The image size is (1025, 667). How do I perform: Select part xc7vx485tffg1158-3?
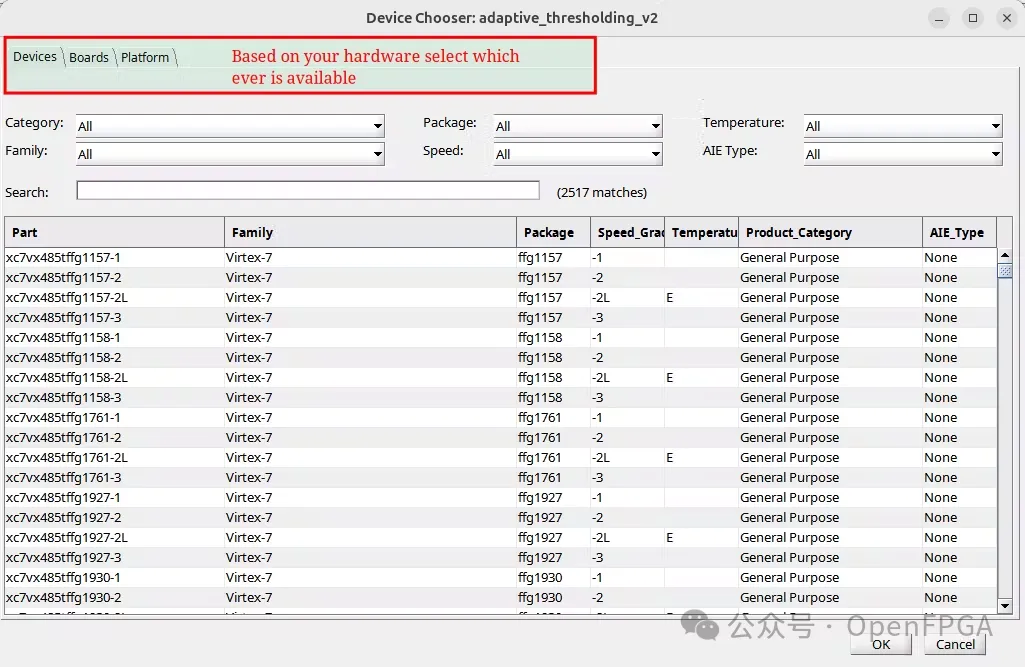[501, 398]
